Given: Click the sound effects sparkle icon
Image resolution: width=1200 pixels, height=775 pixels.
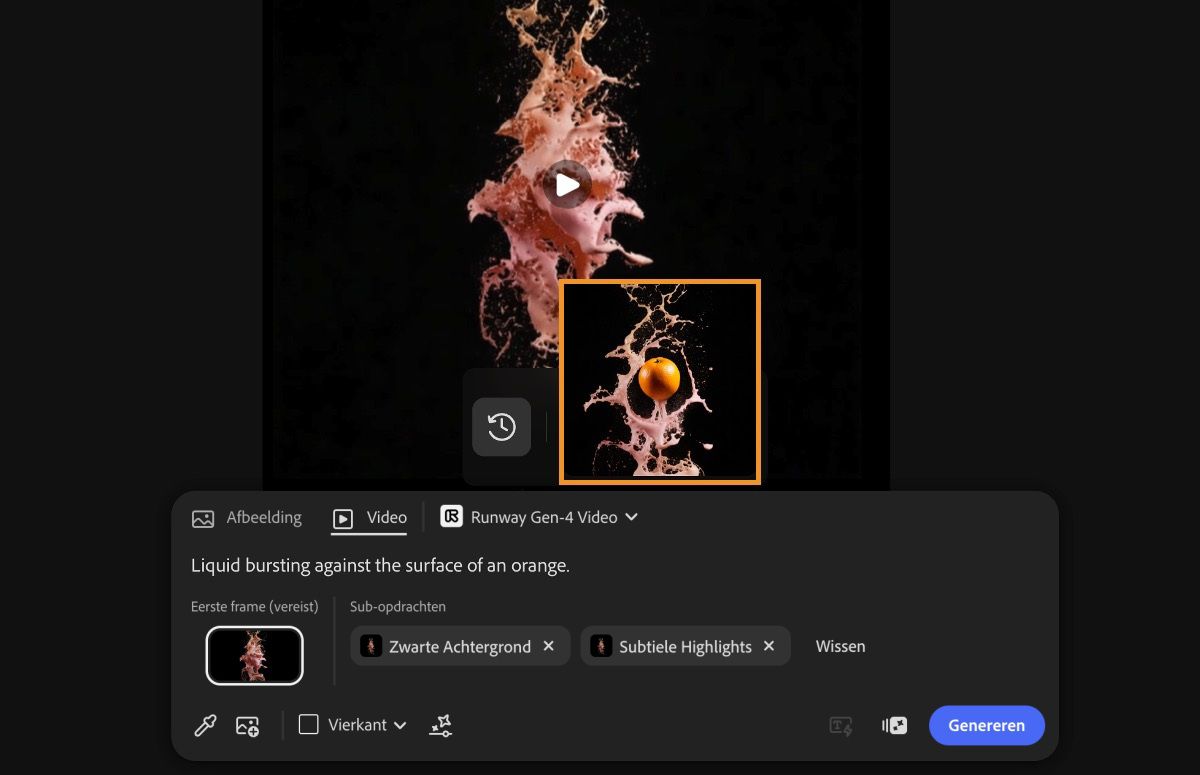Looking at the screenshot, I should [x=894, y=726].
